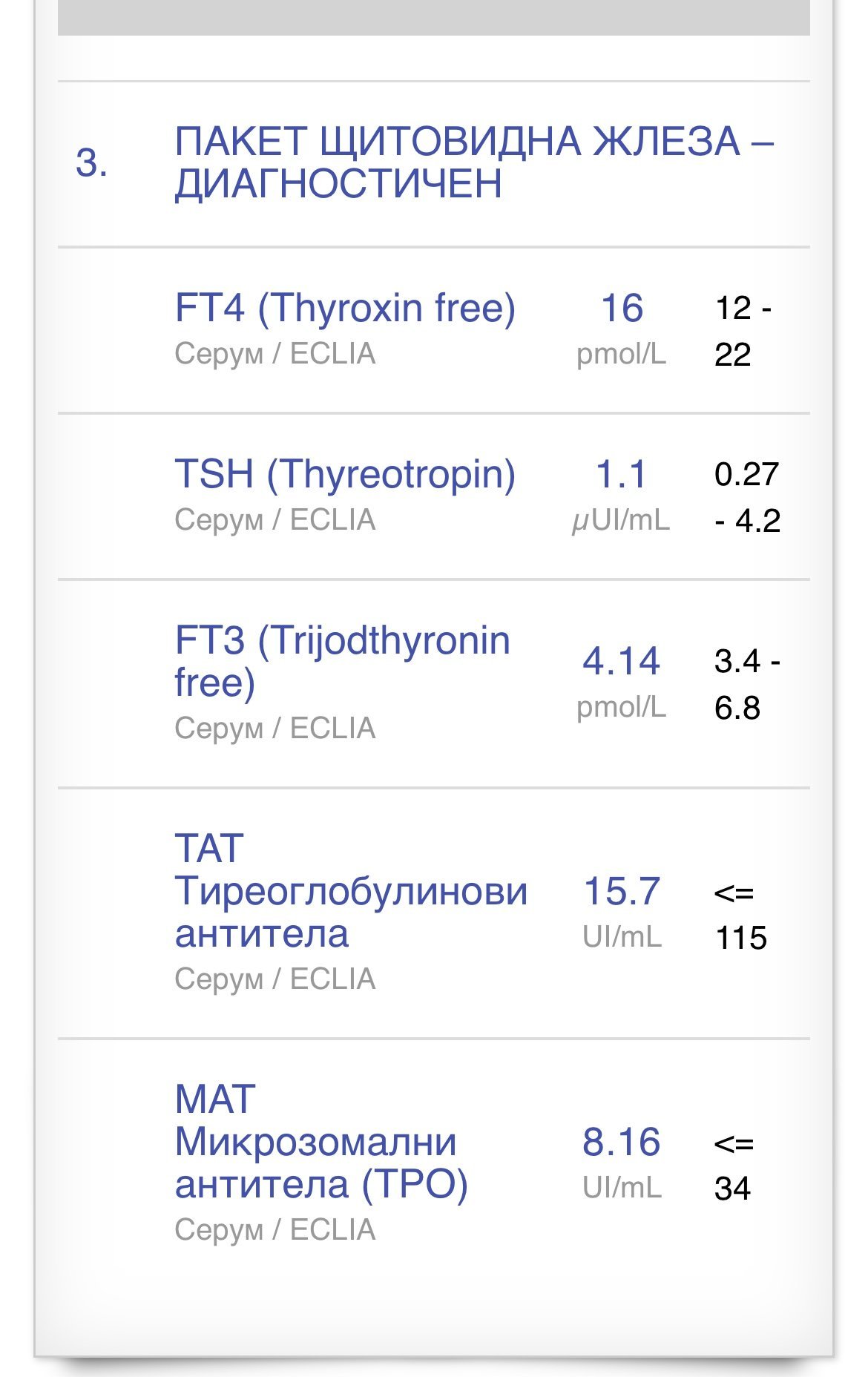Tap the TAT result value 15.7
The width and height of the screenshot is (868, 1377).
(x=622, y=890)
